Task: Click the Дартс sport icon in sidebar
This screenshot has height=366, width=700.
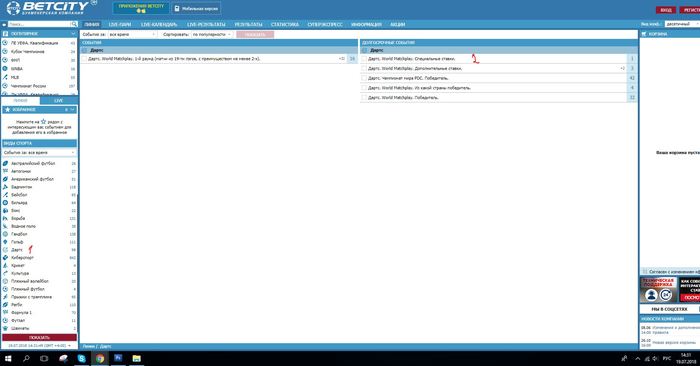Action: tap(5, 250)
